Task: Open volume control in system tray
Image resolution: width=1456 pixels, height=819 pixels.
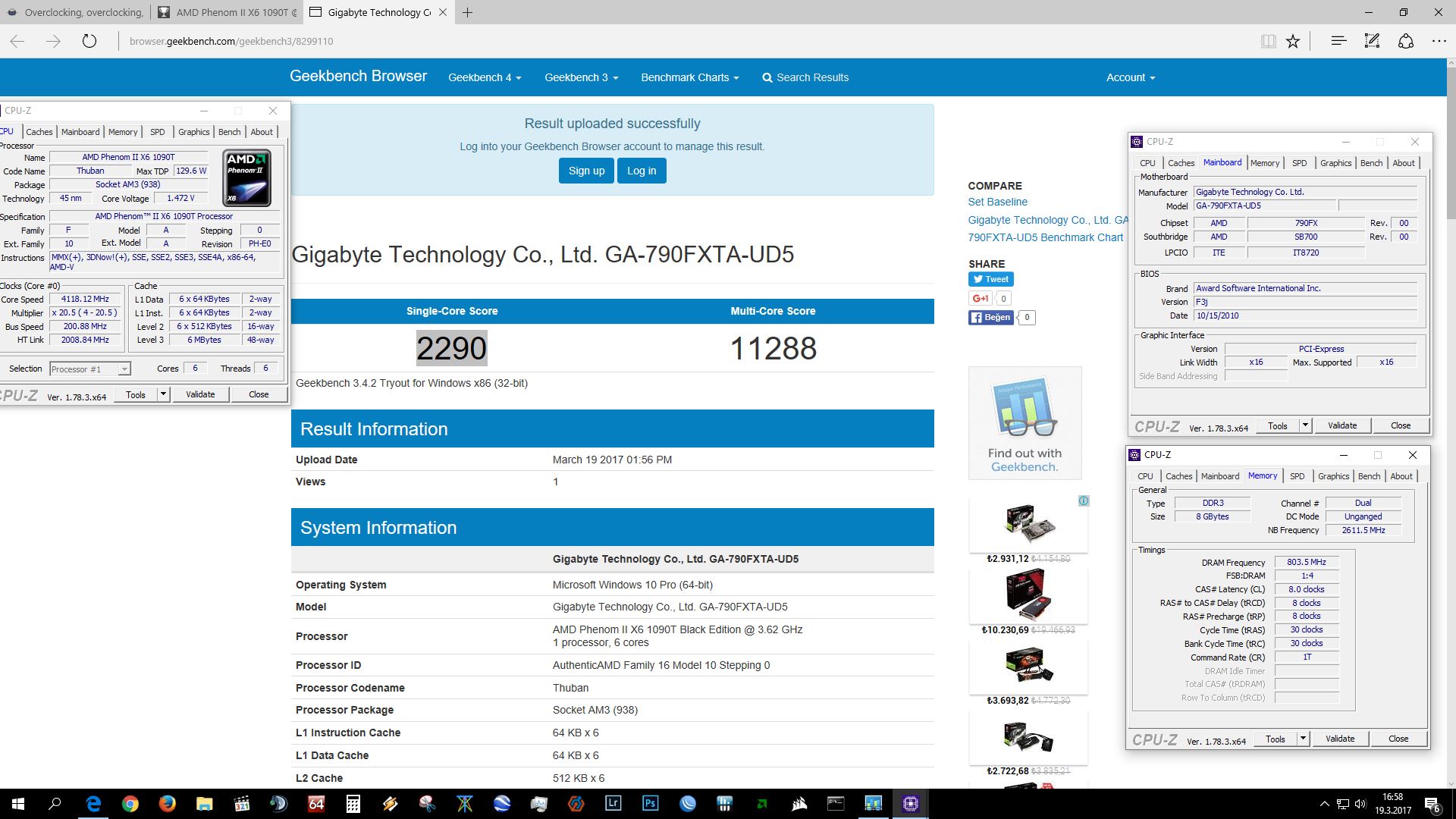Action: 1360,804
